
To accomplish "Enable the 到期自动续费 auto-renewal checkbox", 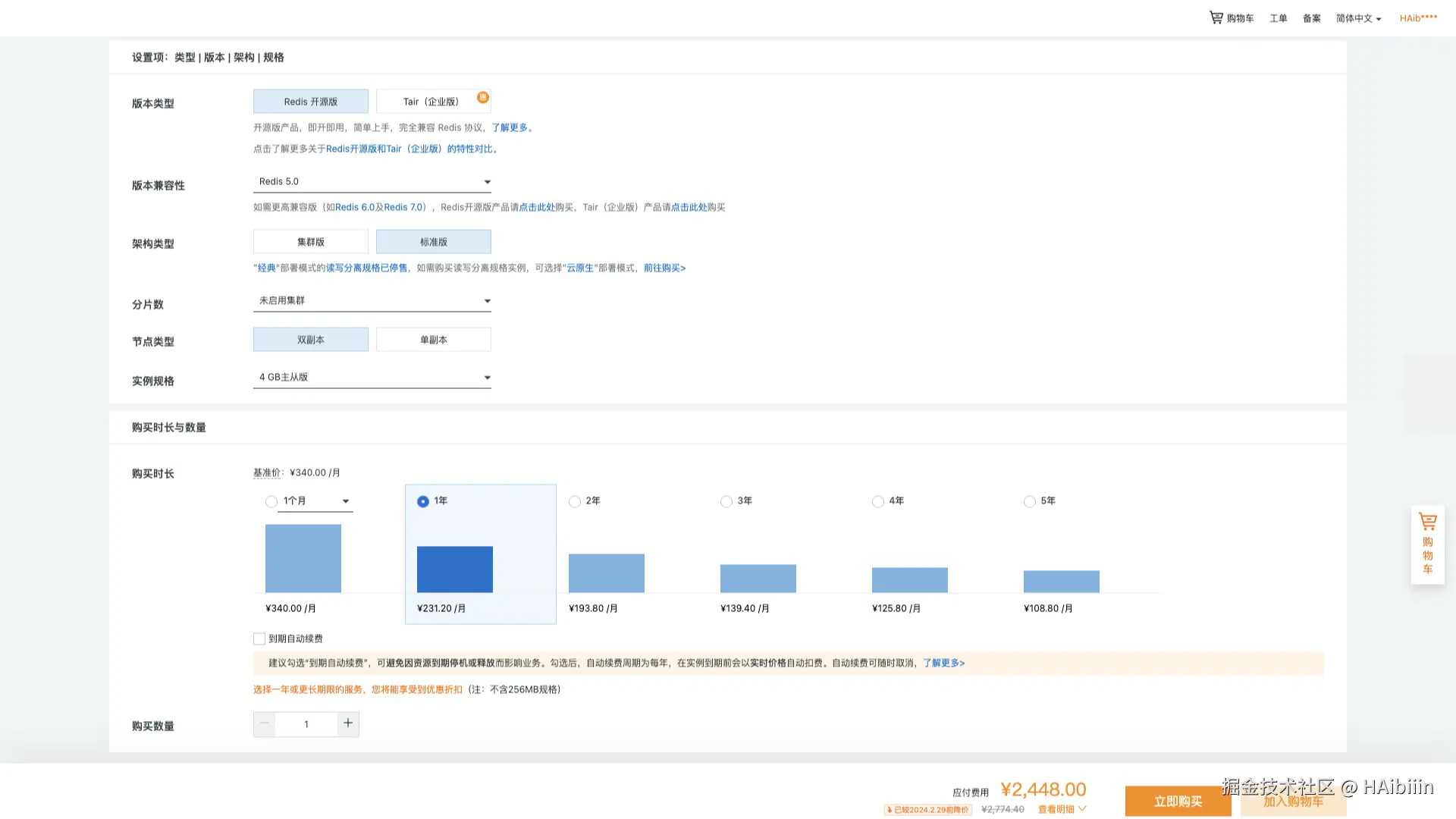I will (259, 638).
